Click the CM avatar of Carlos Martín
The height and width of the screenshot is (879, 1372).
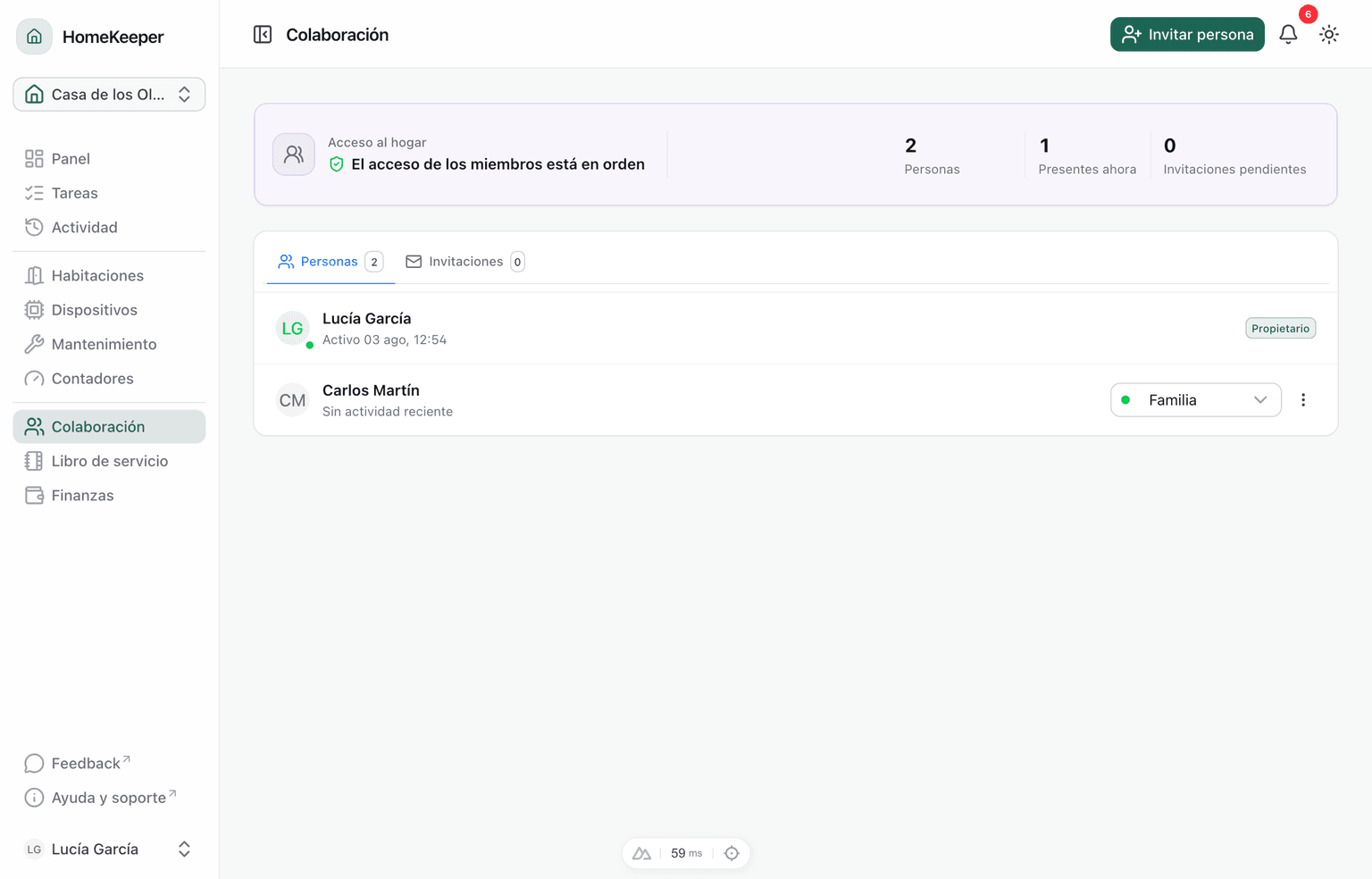(x=293, y=400)
